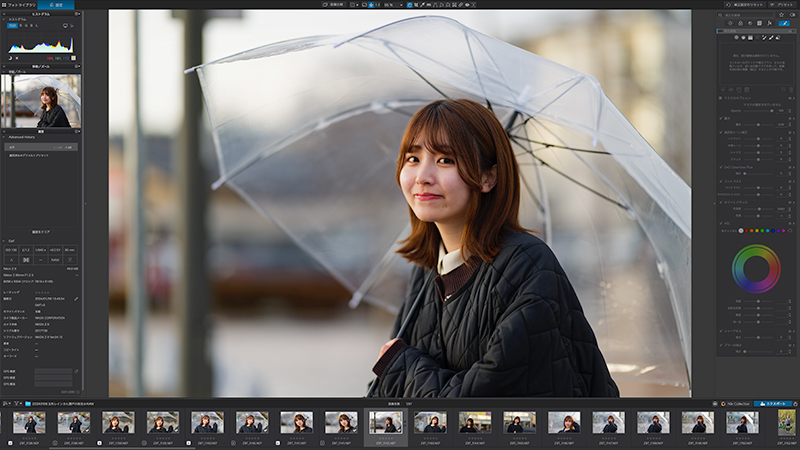Select the highlighted blue crop tool icon
Image resolution: width=800 pixels, height=450 pixels.
coord(409,5)
